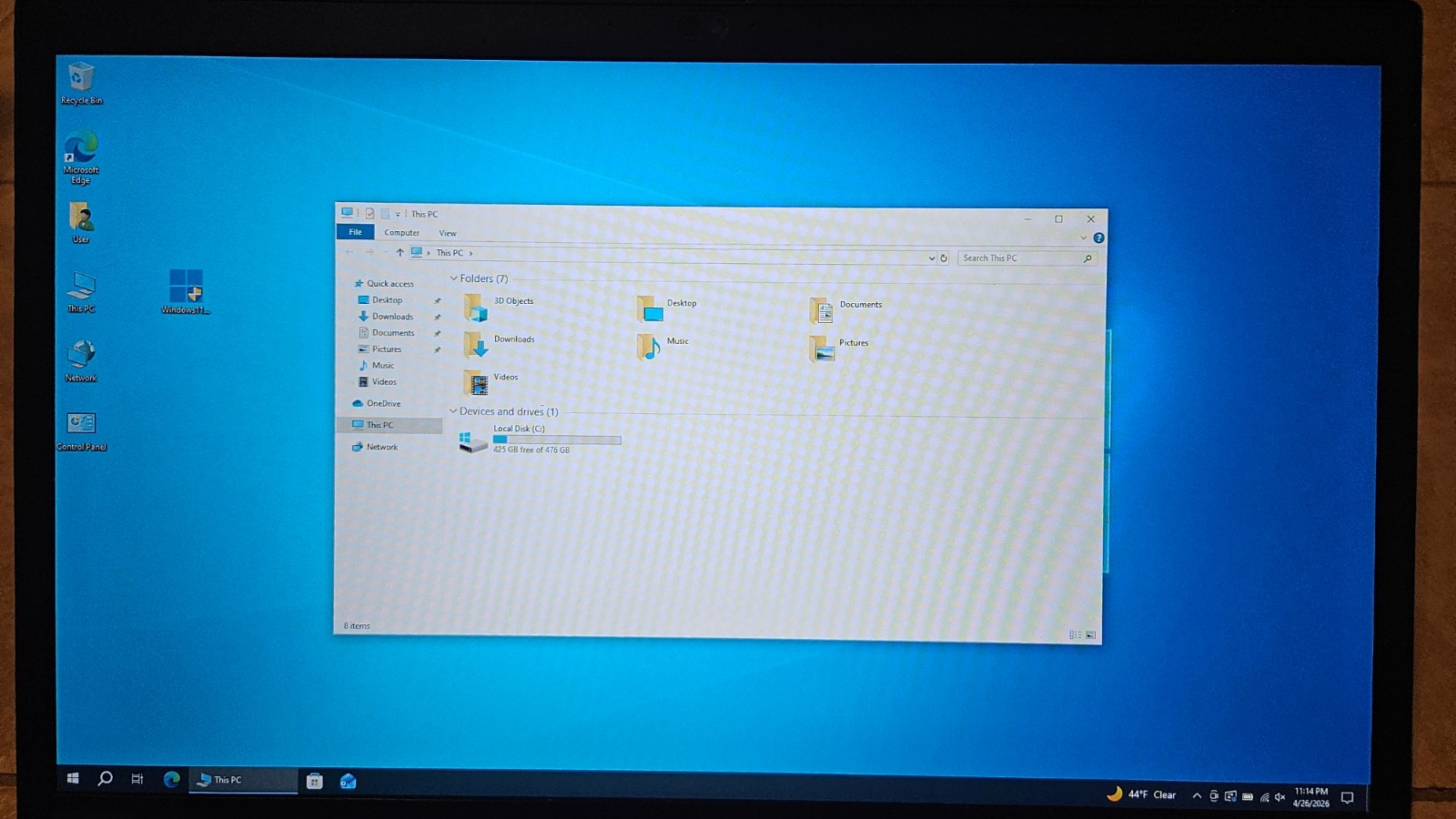1456x819 pixels.
Task: Select the Desktop folder in Folders group
Action: [x=666, y=308]
